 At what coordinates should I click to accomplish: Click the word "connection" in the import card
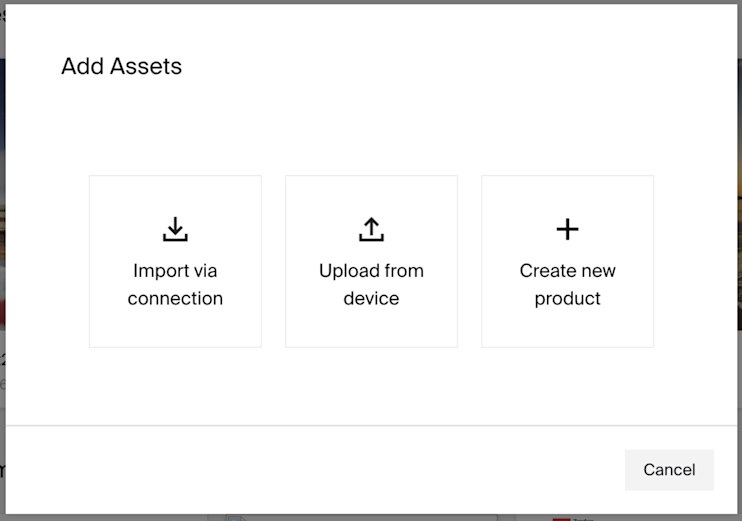175,298
